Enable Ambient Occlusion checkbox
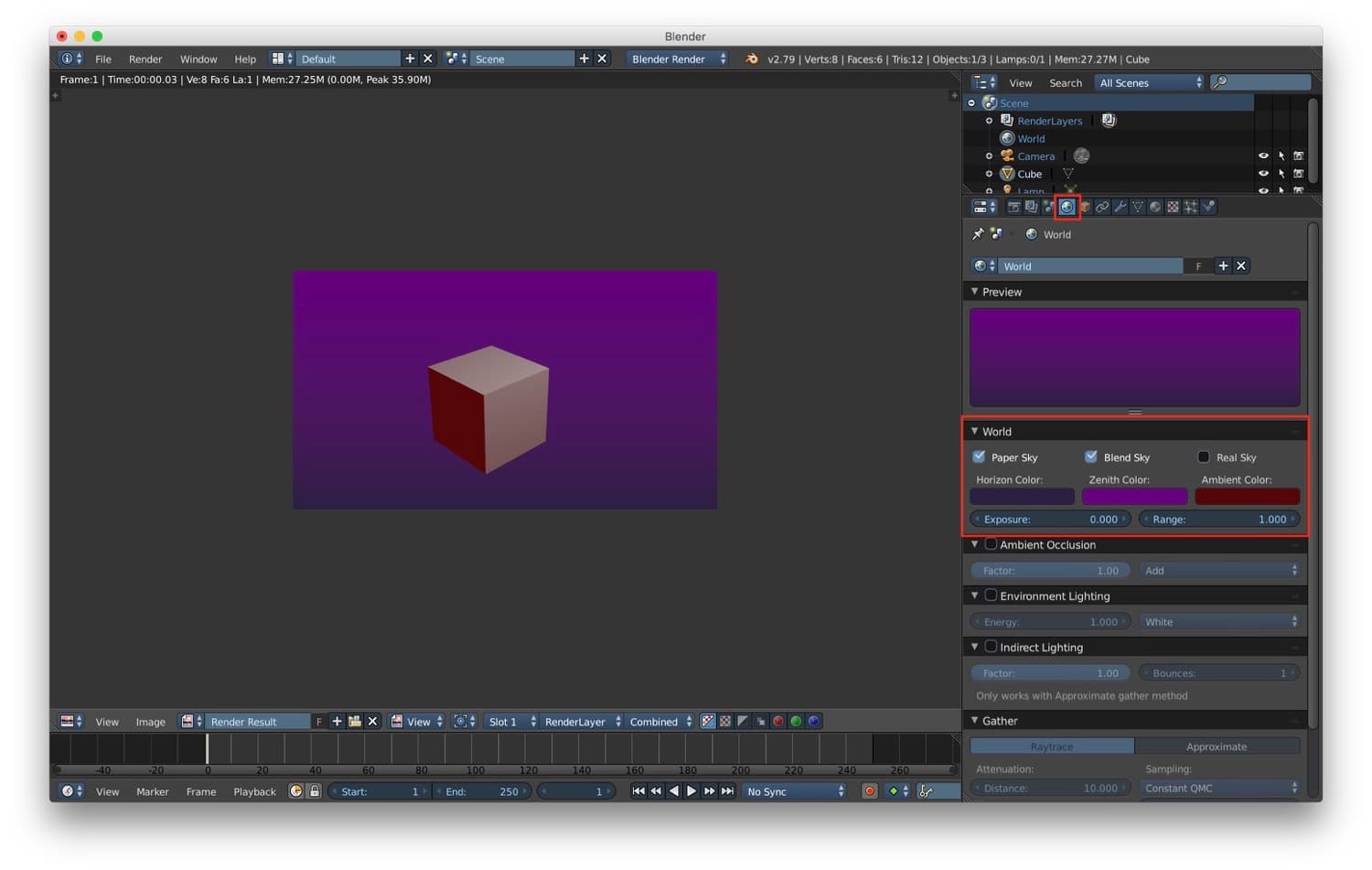Viewport: 1372px width, 870px height. point(991,544)
